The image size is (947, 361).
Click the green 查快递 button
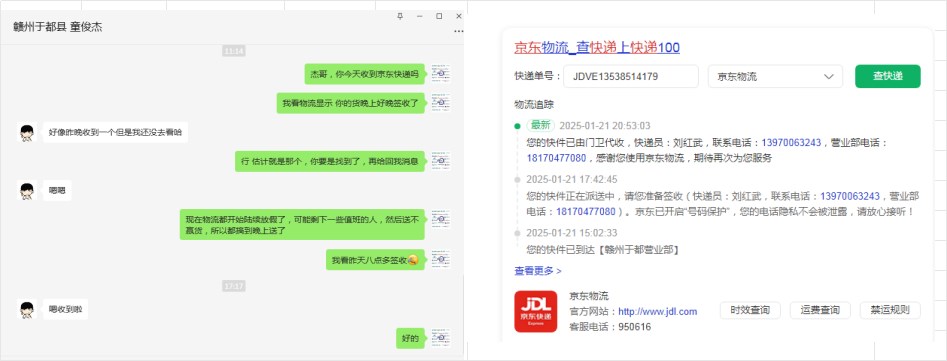888,77
